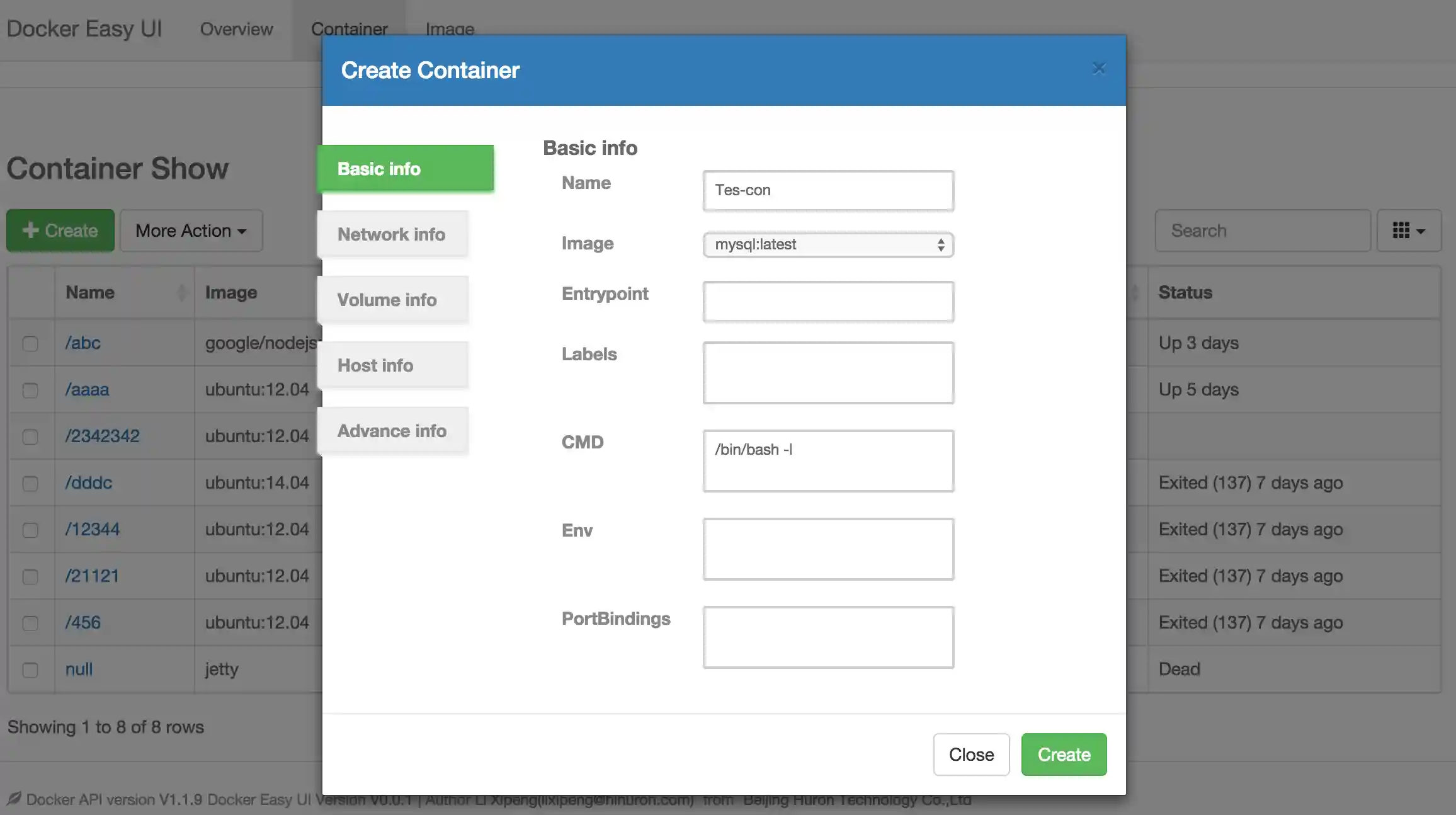Check the checkbox for the null container
Viewport: 1456px width, 815px height.
pyautogui.click(x=30, y=670)
